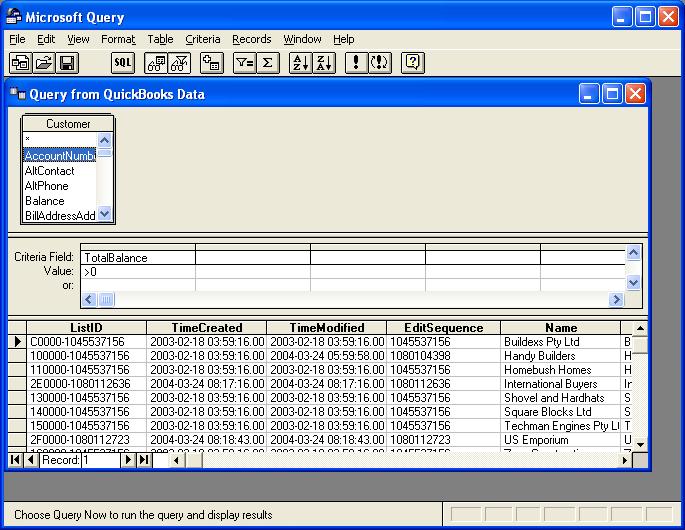Go to next record in navigator
The height and width of the screenshot is (530, 685).
[128, 460]
